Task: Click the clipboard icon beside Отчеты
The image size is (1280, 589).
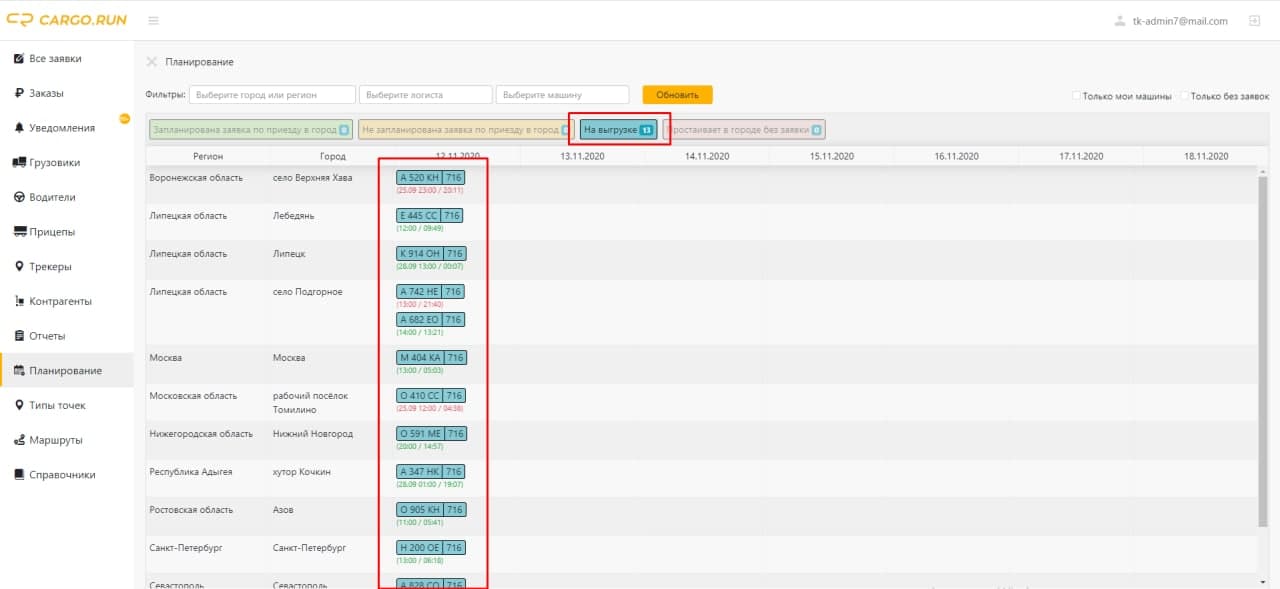Action: (19, 336)
